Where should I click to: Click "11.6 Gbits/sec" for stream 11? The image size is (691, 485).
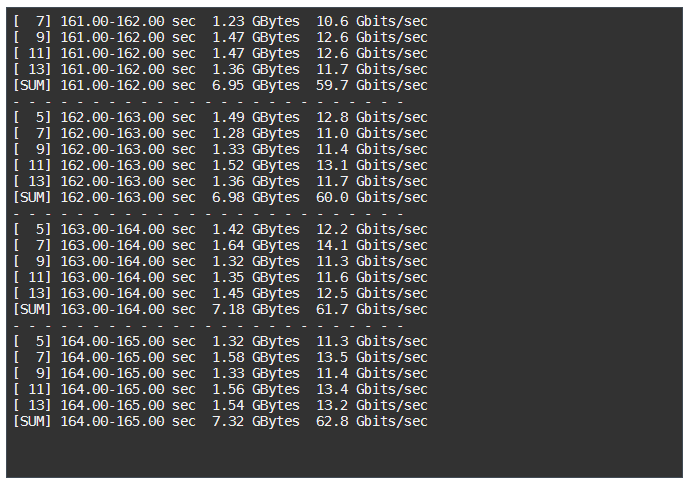(x=372, y=277)
